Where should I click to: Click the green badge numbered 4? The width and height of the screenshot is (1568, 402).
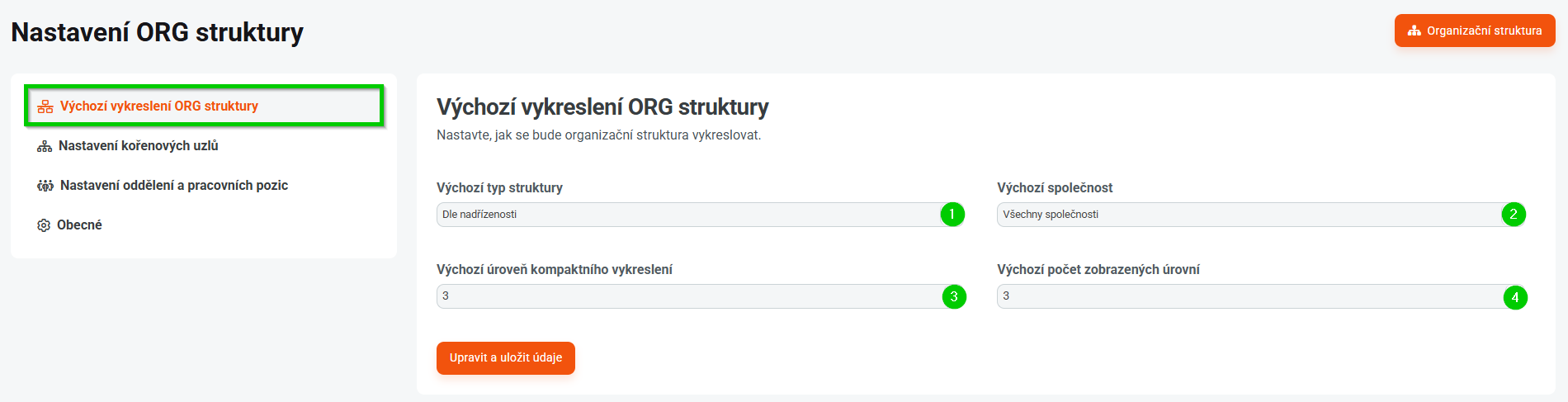point(1515,297)
